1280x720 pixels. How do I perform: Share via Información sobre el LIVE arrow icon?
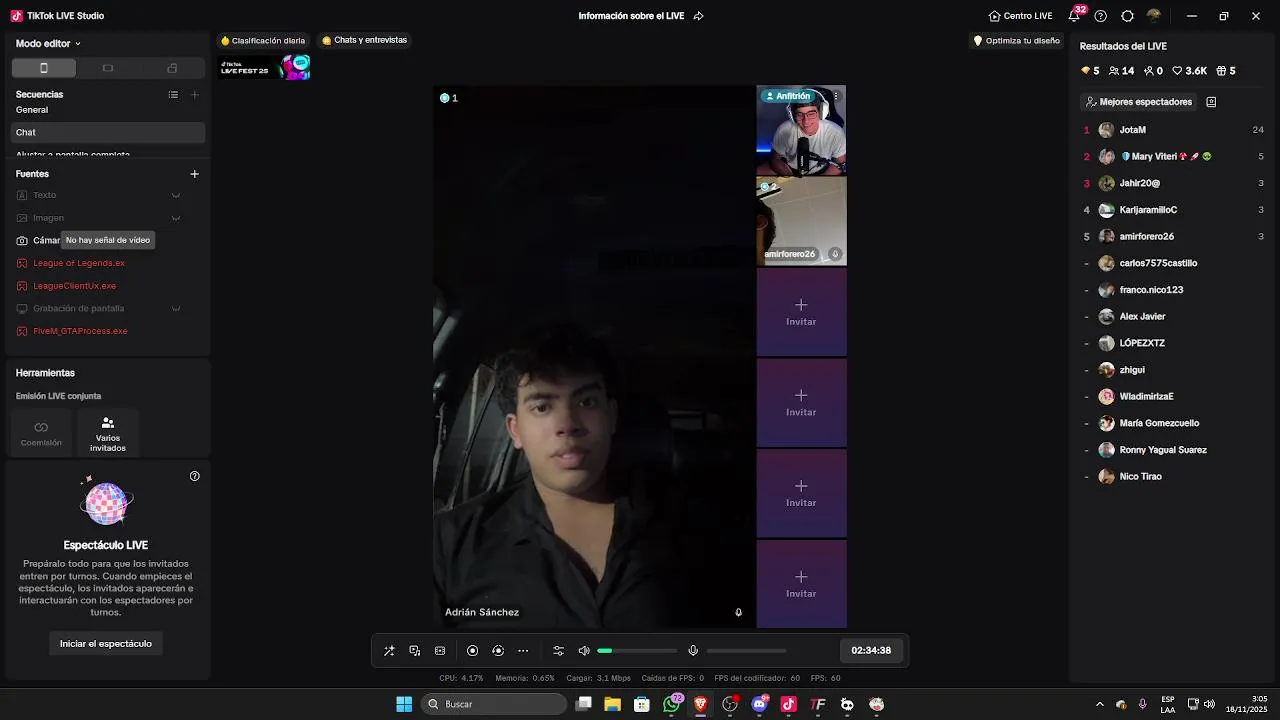coord(699,16)
